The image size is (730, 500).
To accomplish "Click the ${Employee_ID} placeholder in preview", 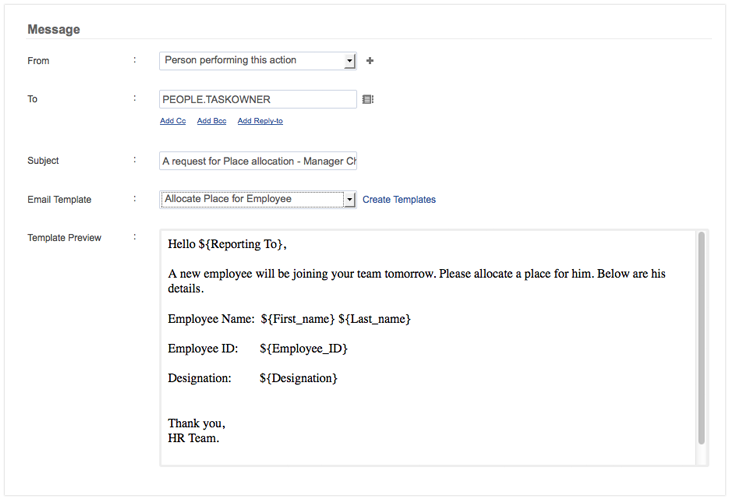I will (303, 349).
